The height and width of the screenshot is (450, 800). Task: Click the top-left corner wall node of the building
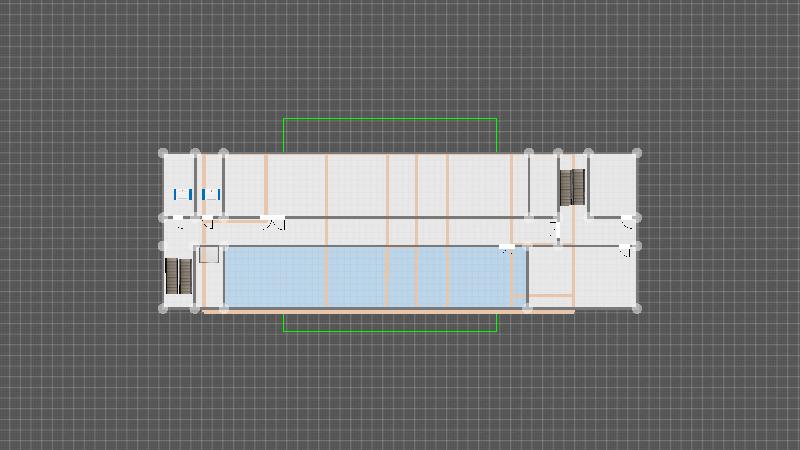[164, 153]
